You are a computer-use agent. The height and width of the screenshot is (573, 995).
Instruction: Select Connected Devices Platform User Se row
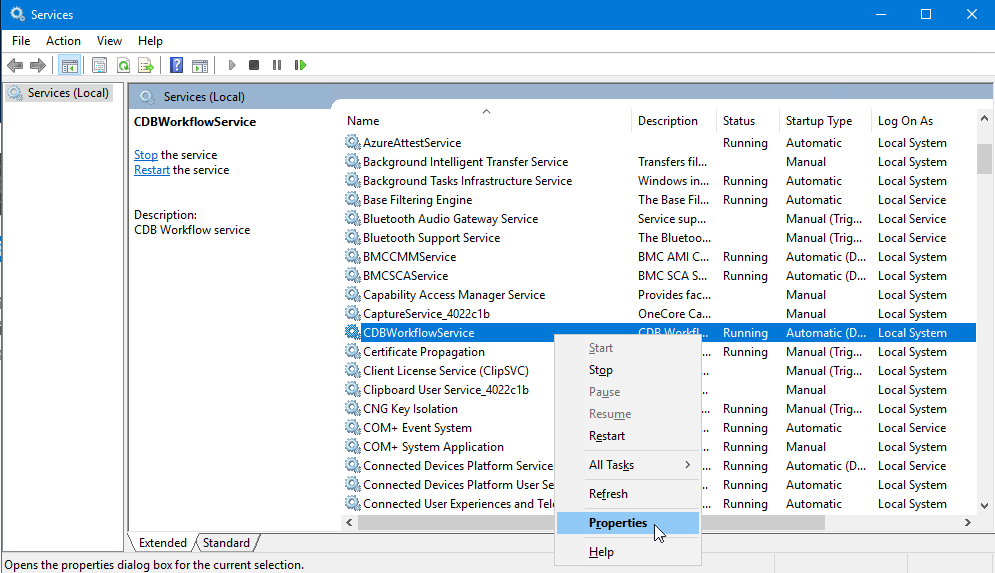tap(660, 485)
